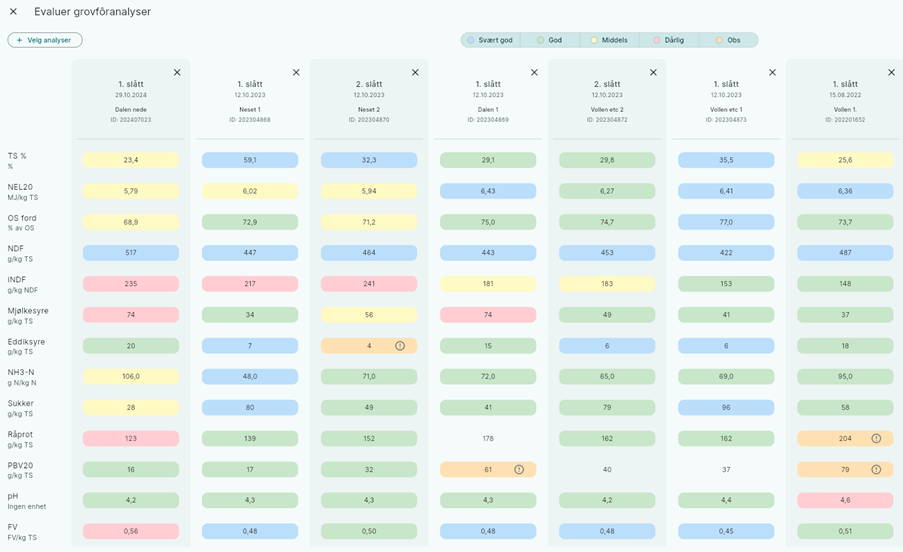903x552 pixels.
Task: Select the Dårlig legend chip
Action: 669,40
